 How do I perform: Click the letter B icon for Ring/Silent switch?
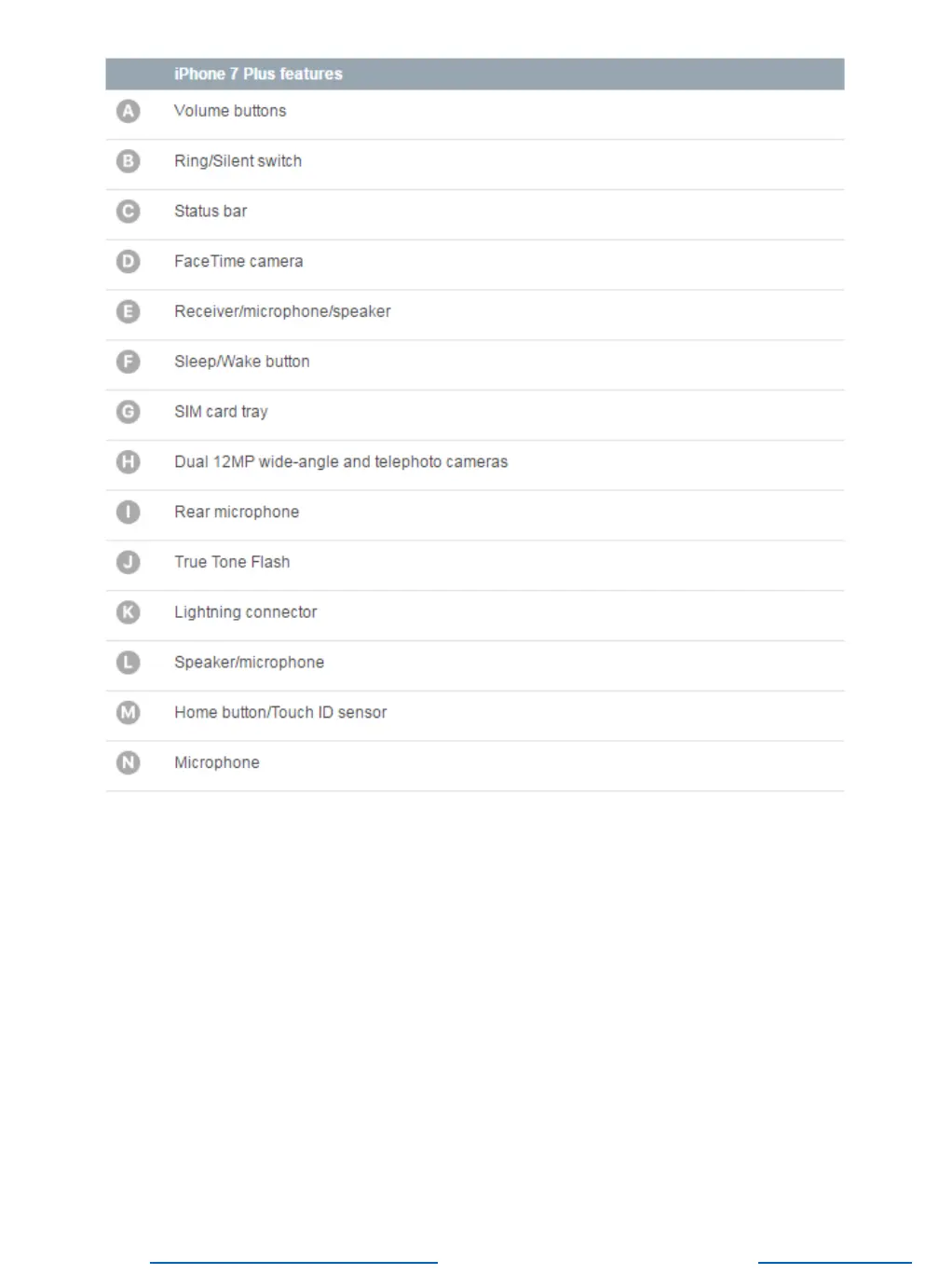click(128, 161)
